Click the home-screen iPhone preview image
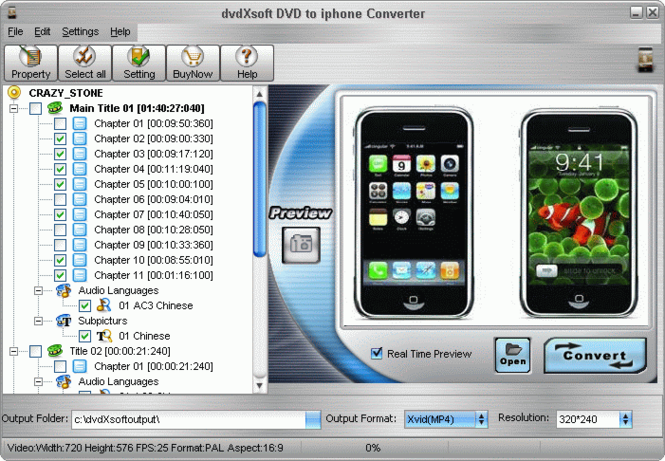The height and width of the screenshot is (461, 665). point(414,213)
